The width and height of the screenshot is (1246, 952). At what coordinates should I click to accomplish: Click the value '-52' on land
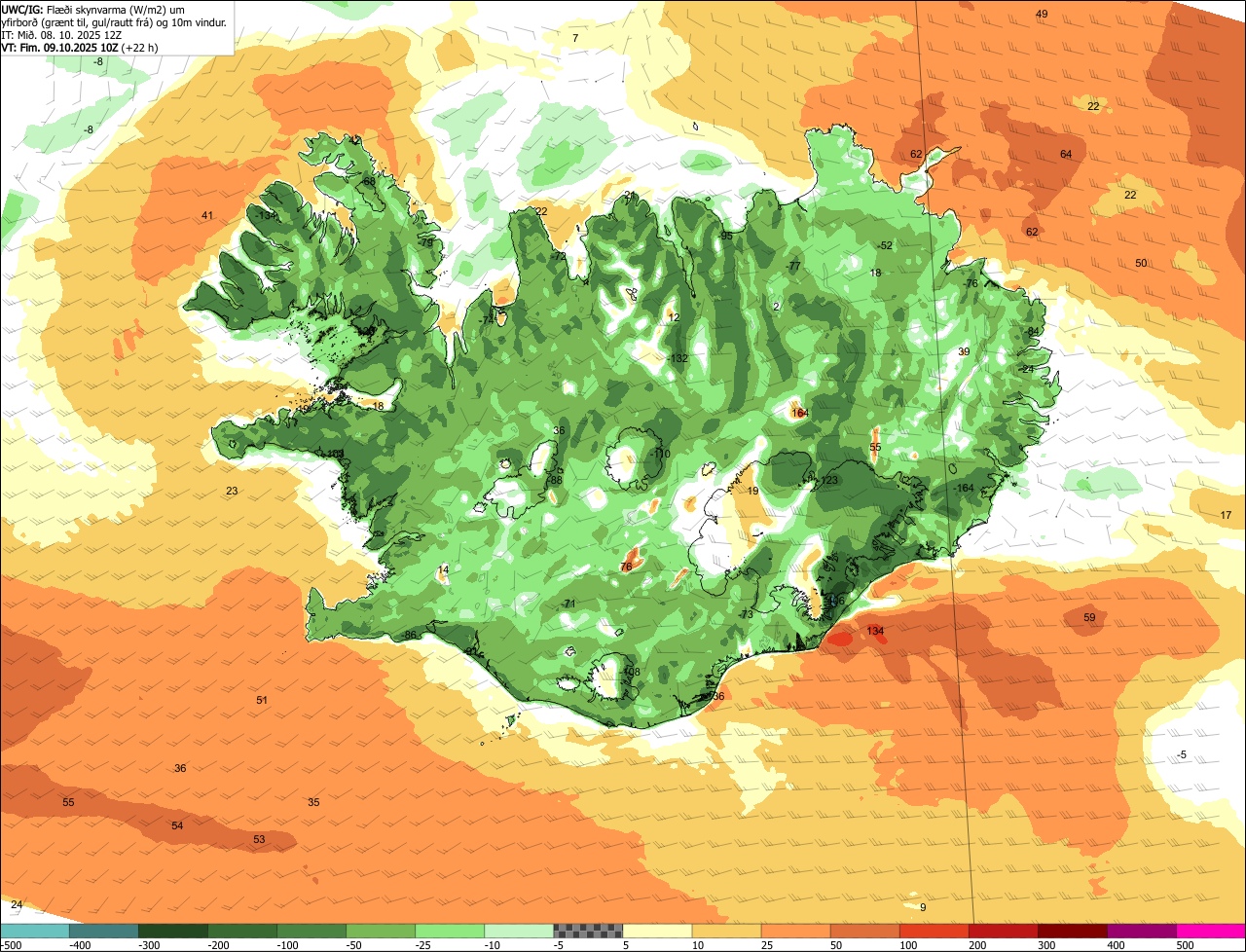884,245
